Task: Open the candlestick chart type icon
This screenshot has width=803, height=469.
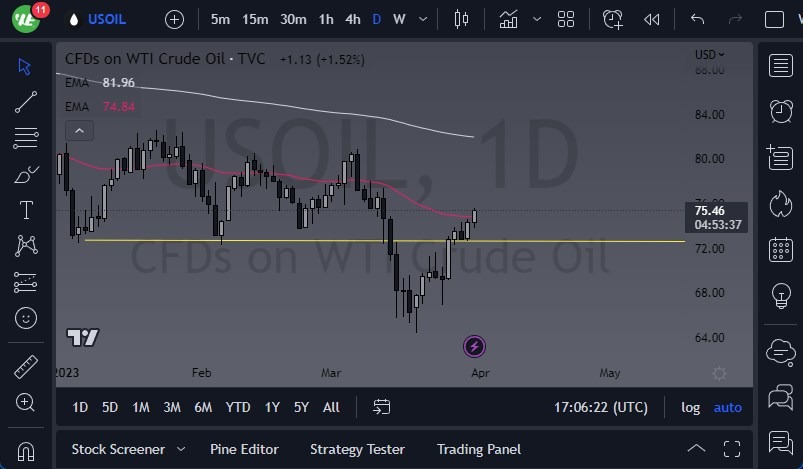Action: pos(461,19)
